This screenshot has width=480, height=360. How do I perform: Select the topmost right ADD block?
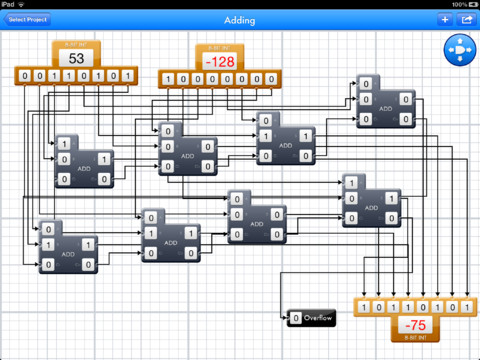pos(386,102)
